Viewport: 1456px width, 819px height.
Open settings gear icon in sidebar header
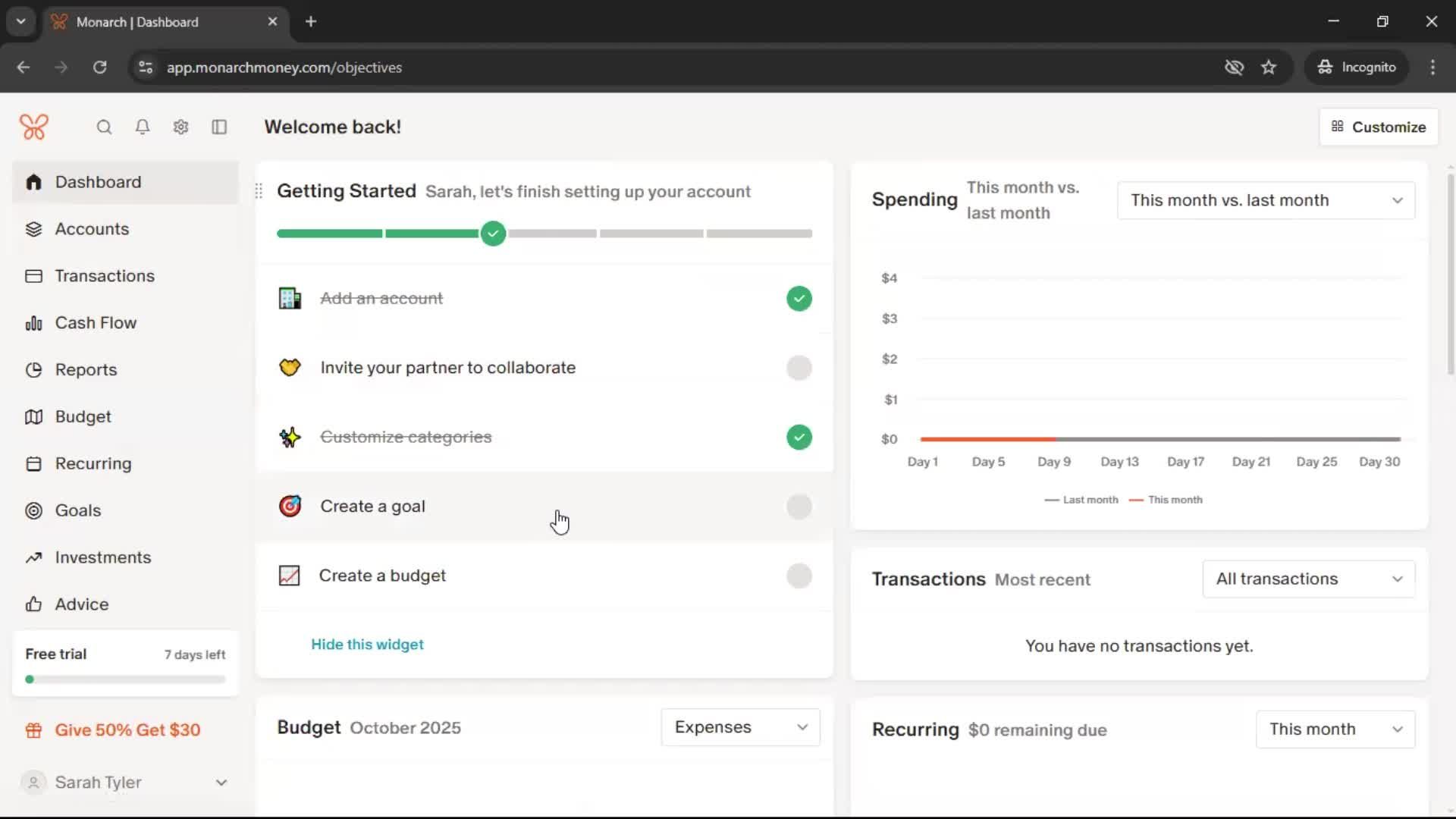[180, 127]
